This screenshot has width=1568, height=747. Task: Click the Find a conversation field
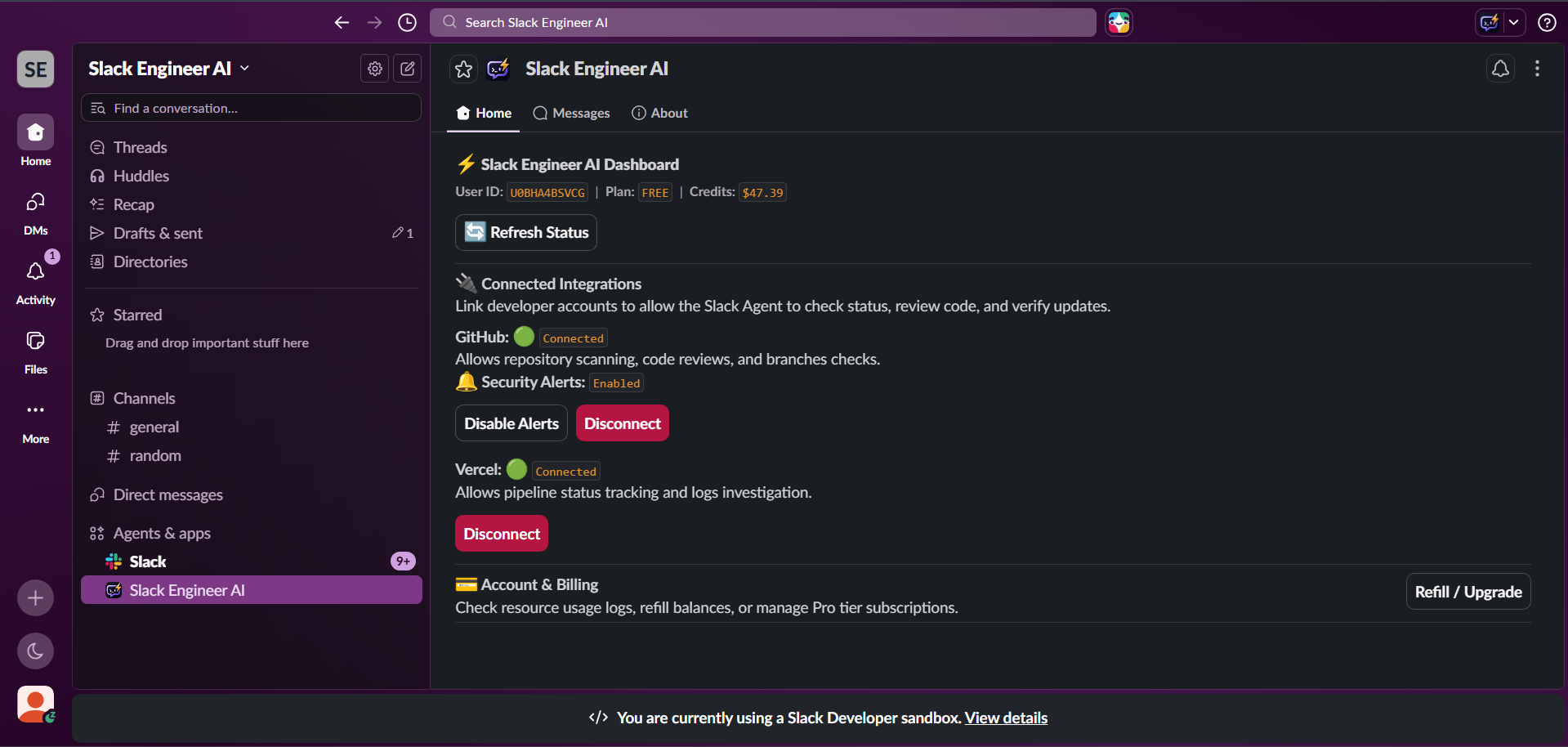[x=251, y=108]
